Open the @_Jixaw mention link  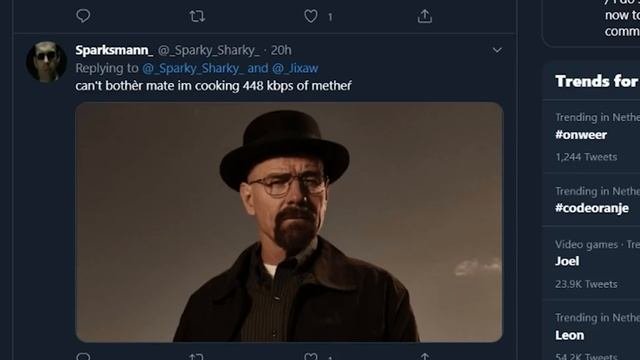[295, 68]
